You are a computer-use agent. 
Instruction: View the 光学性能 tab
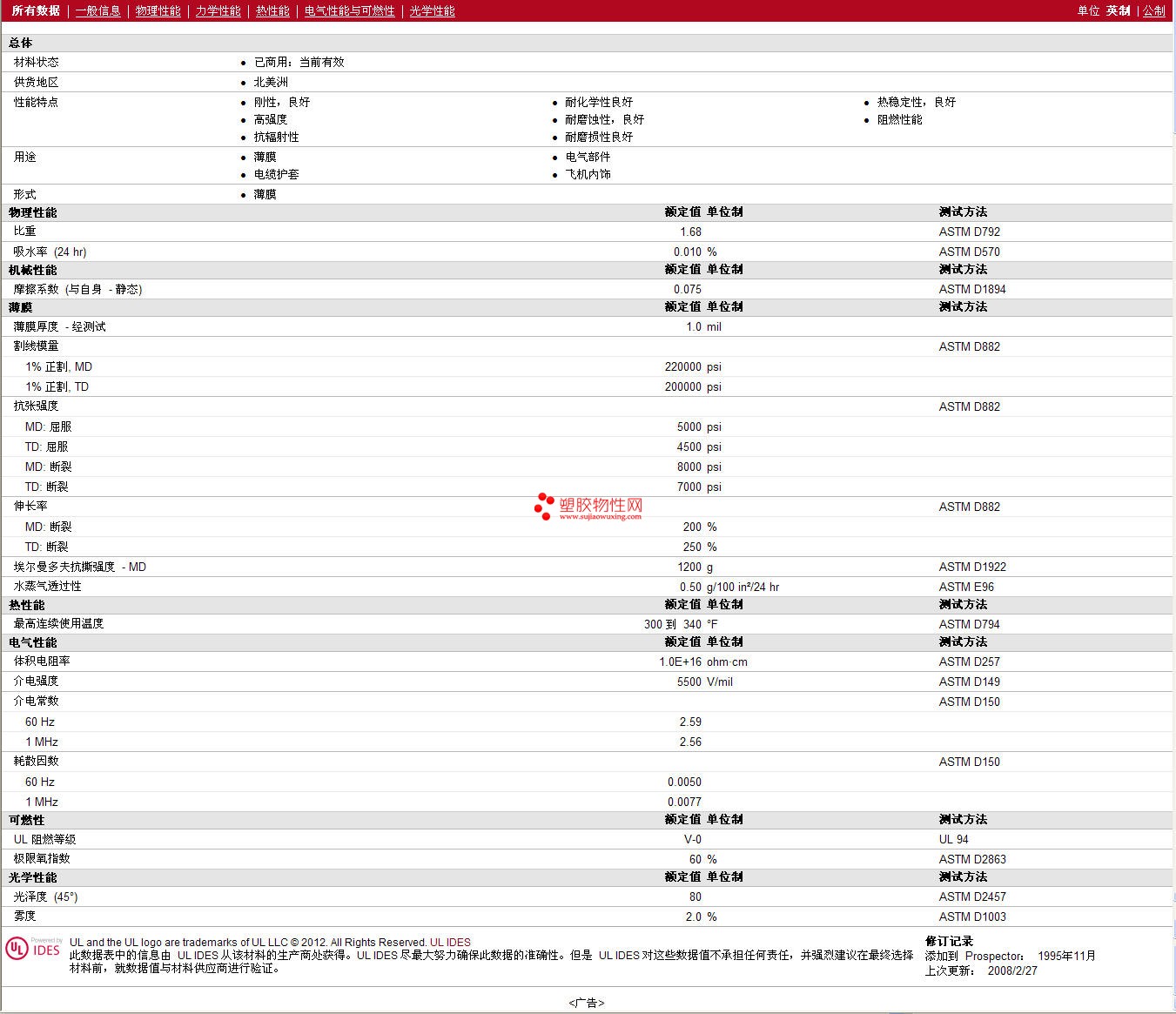pyautogui.click(x=432, y=11)
